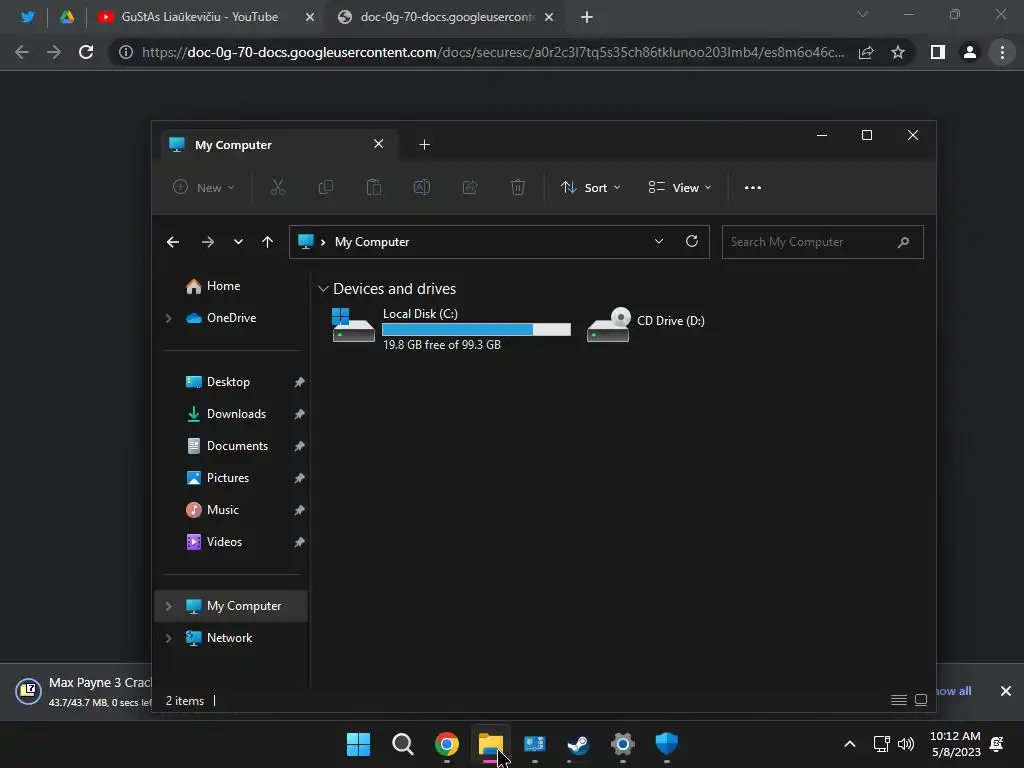Viewport: 1024px width, 768px height.
Task: Open Desktop in navigation pane
Action: [x=228, y=382]
